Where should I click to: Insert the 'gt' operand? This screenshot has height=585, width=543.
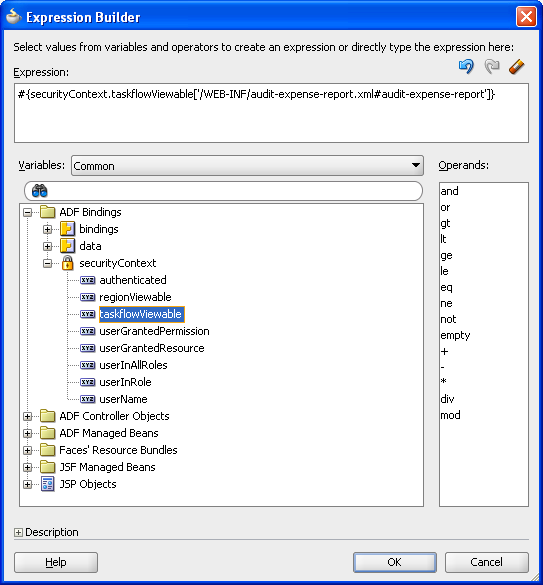coord(445,223)
